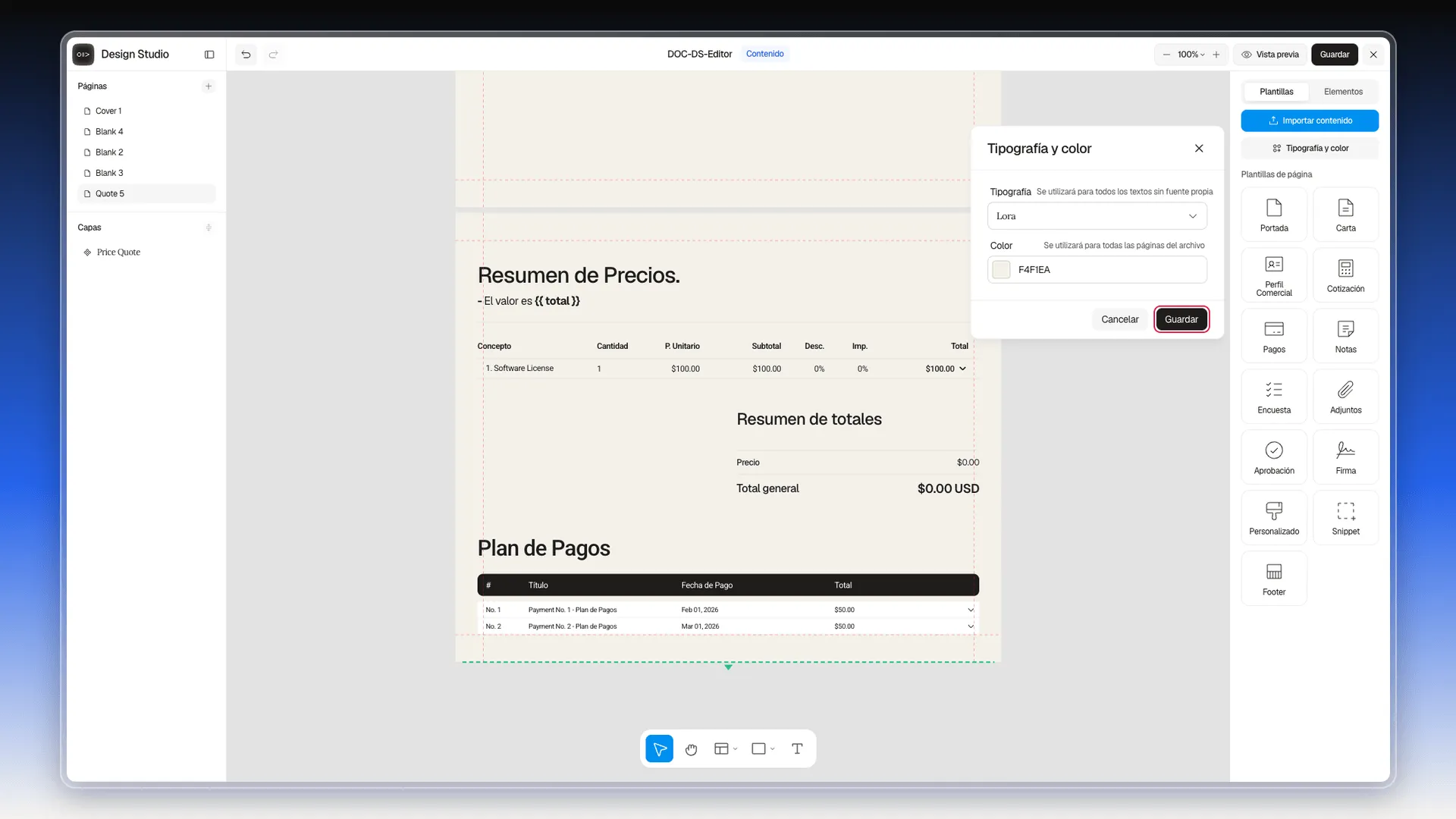Insert the Firma signature template
The image size is (1456, 819).
1345,457
